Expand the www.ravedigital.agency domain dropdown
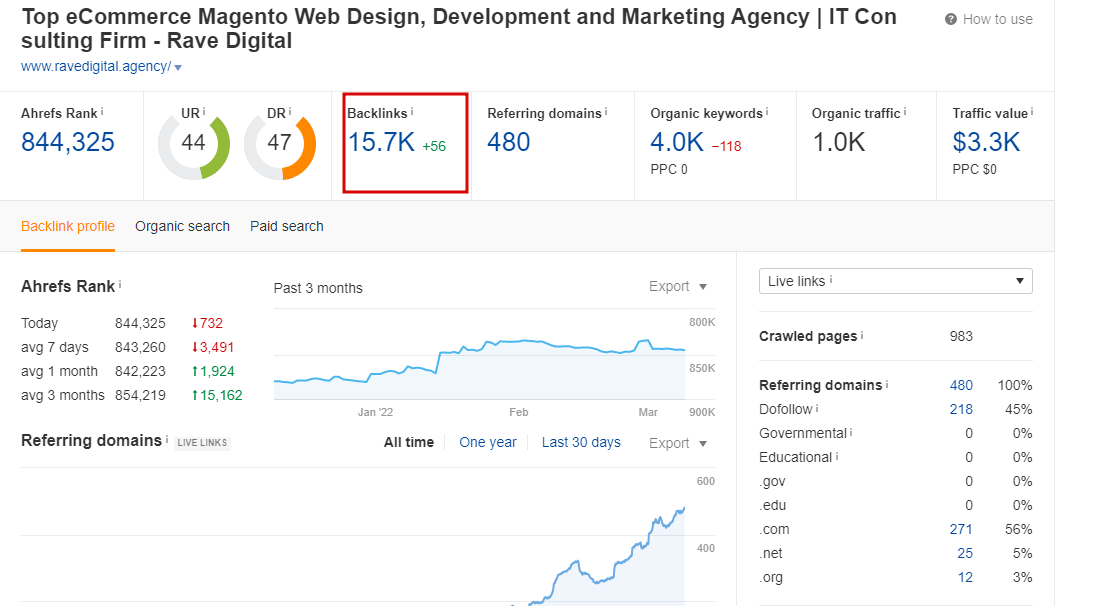The height and width of the screenshot is (606, 1094). [x=178, y=67]
